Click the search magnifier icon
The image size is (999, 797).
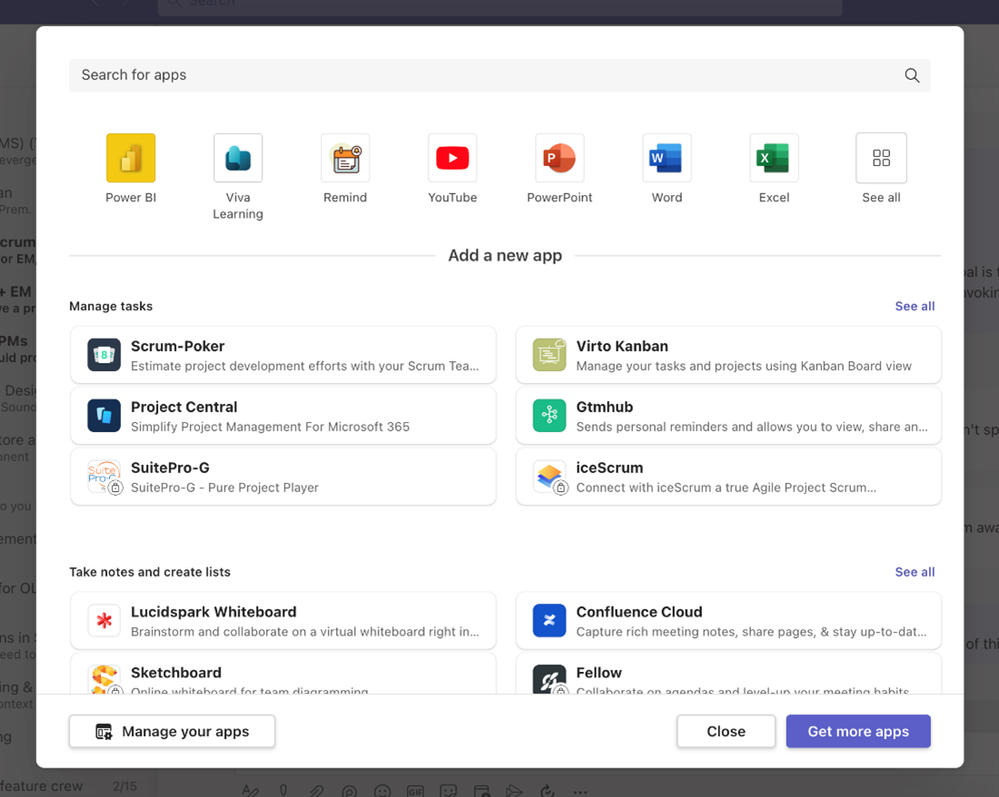912,75
